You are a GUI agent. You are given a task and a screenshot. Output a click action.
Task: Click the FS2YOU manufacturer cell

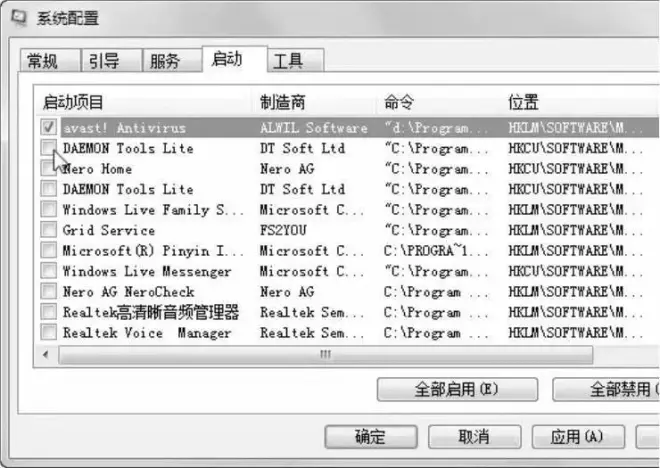pyautogui.click(x=283, y=230)
